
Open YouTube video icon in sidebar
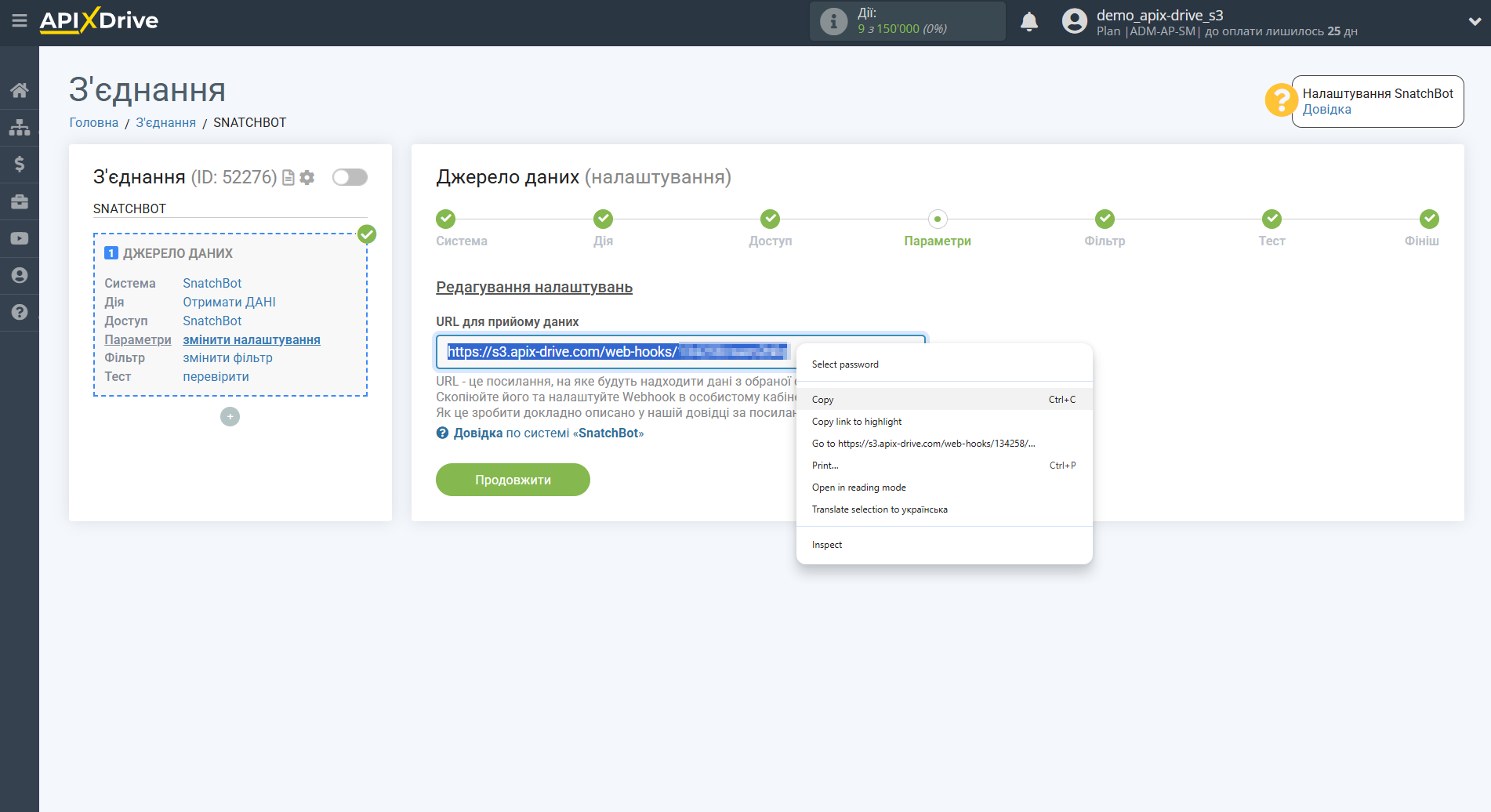click(x=20, y=238)
